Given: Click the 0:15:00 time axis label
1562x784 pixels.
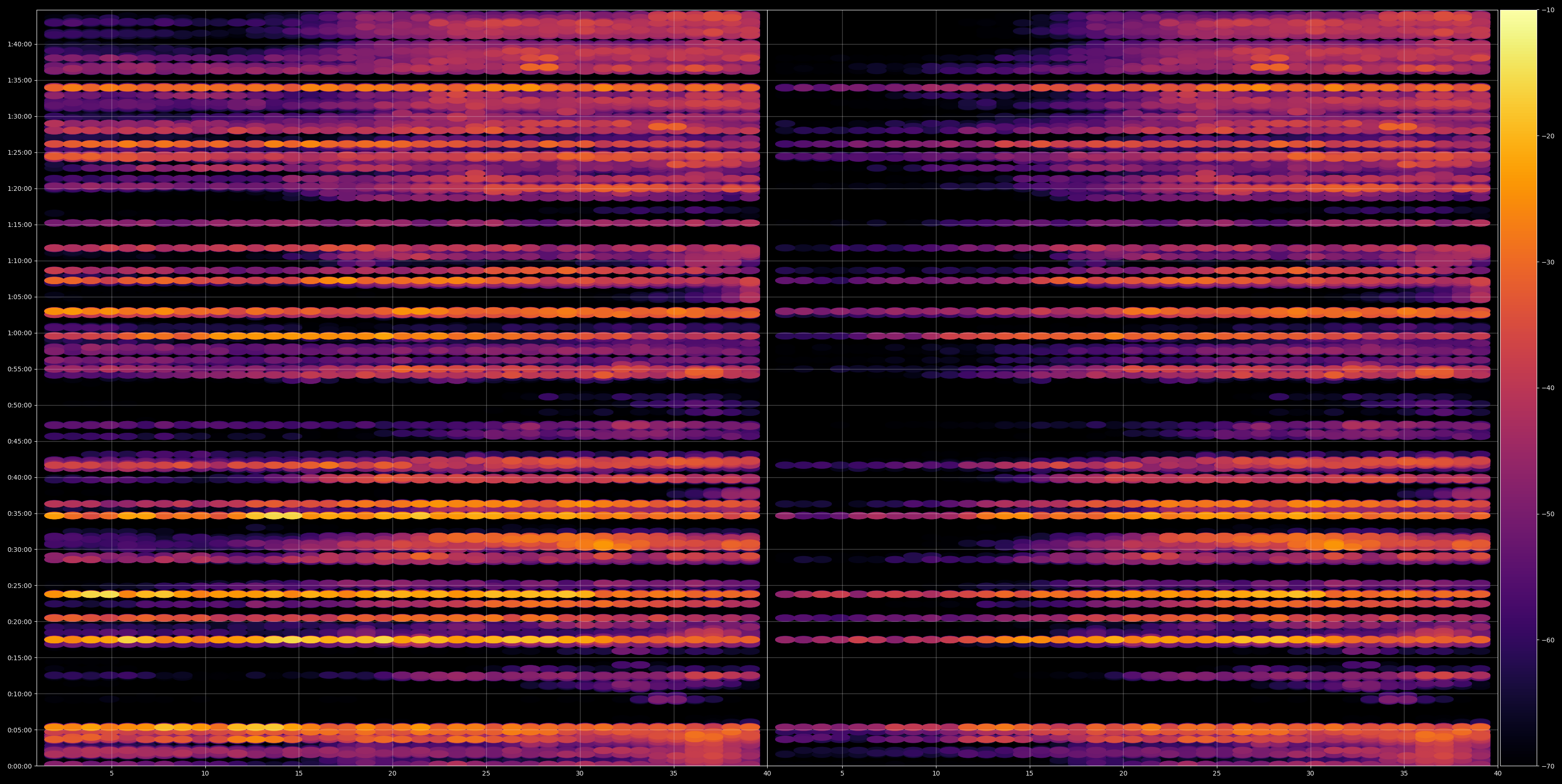Looking at the screenshot, I should [x=19, y=658].
